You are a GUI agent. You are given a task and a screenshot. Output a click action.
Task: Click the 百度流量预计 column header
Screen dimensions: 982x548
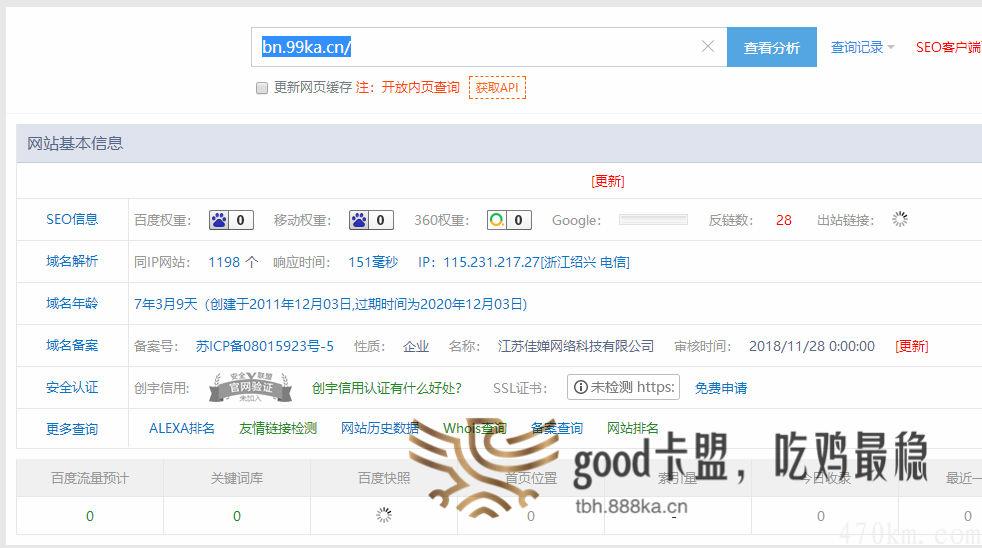90,478
